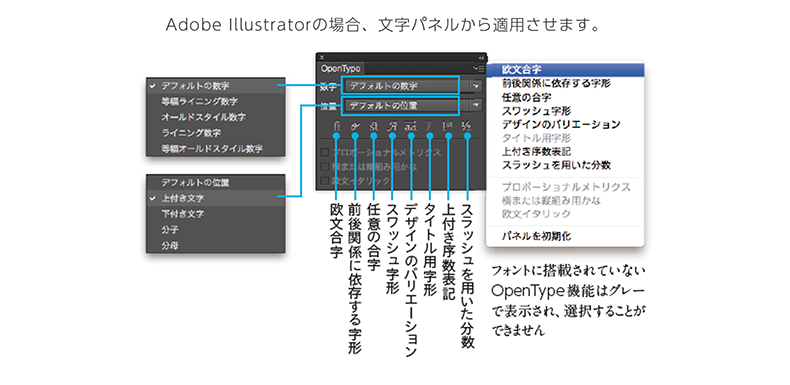Enable the Discretionary Ligatures (st) icon
Screen dimensions: 790x385
pos(374,125)
